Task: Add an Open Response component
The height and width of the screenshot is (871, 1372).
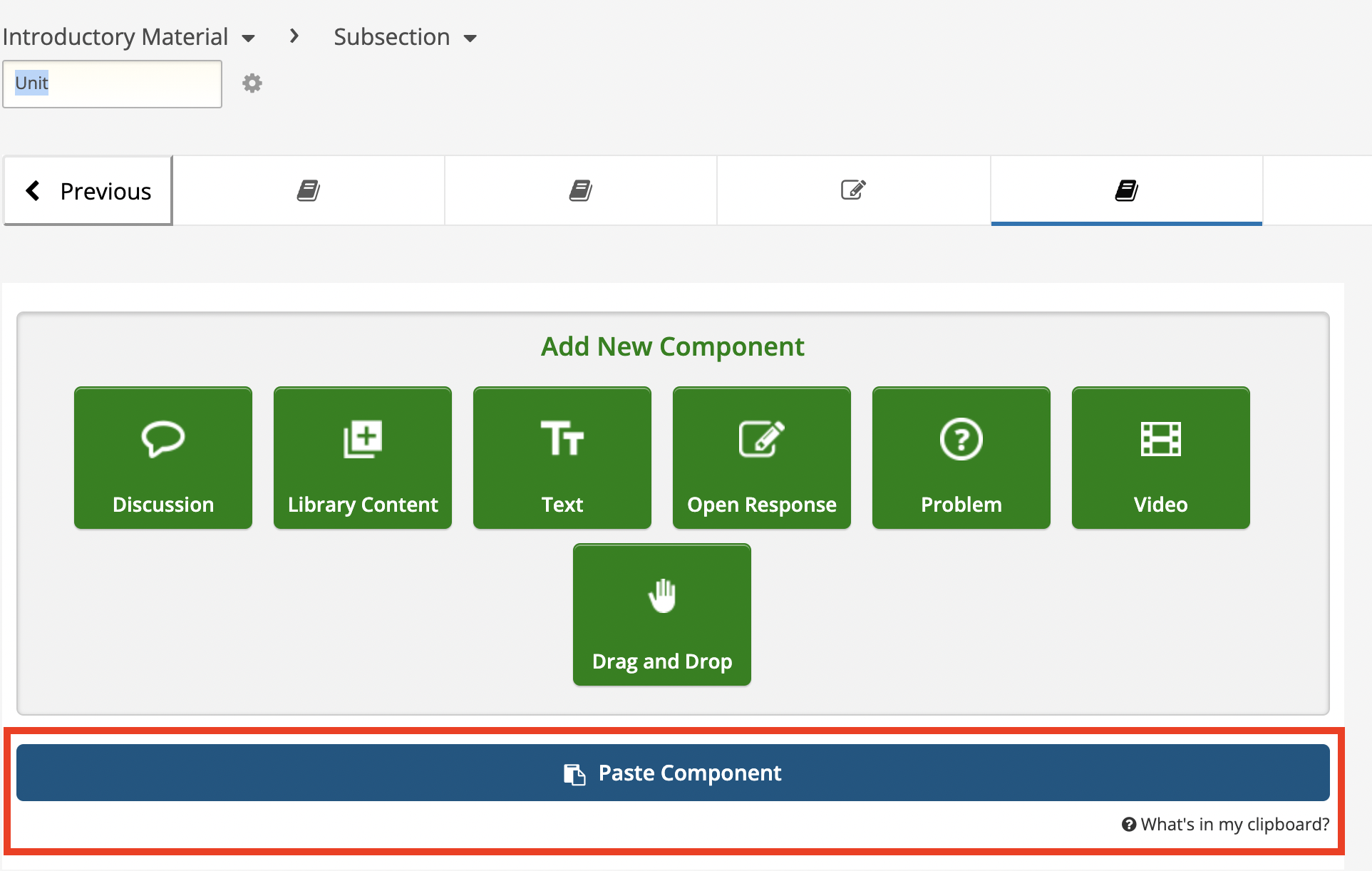Action: (761, 457)
